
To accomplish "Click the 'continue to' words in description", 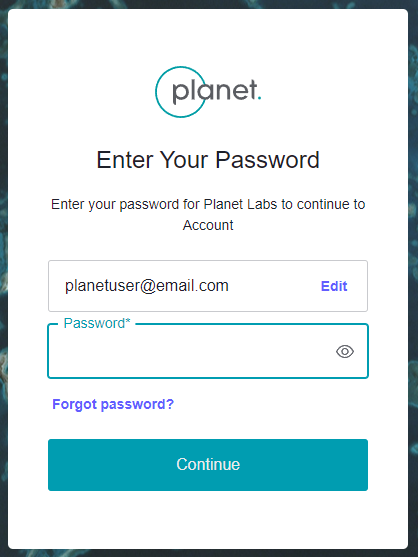I will point(331,204).
